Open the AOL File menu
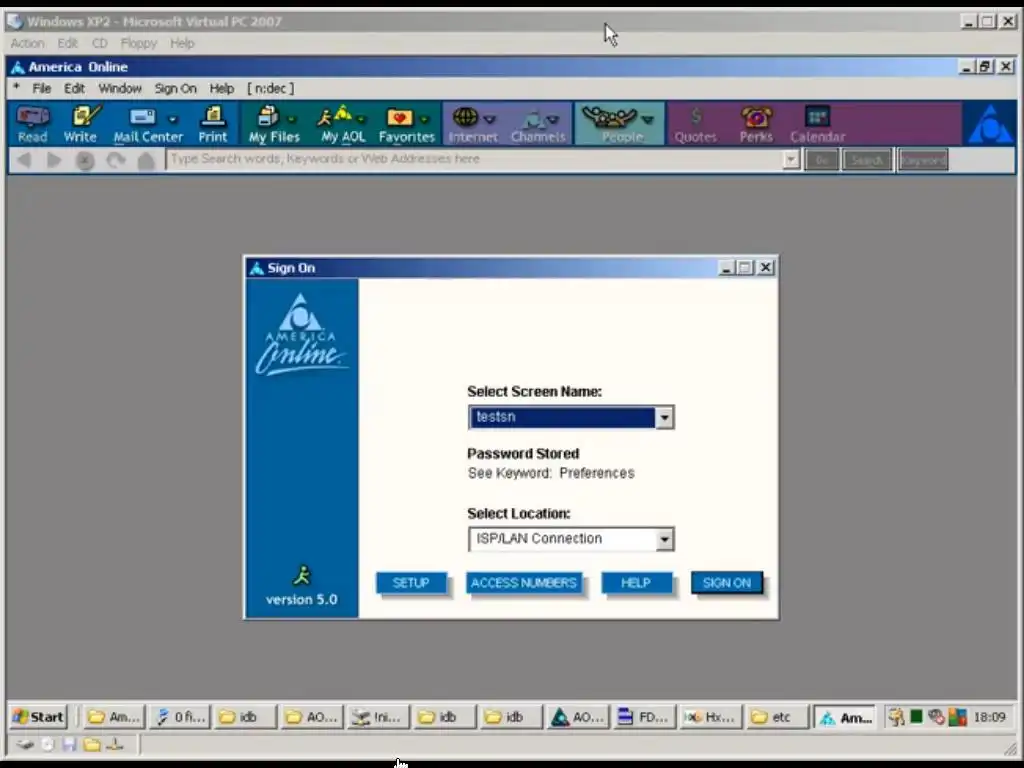This screenshot has width=1024, height=768. point(42,88)
